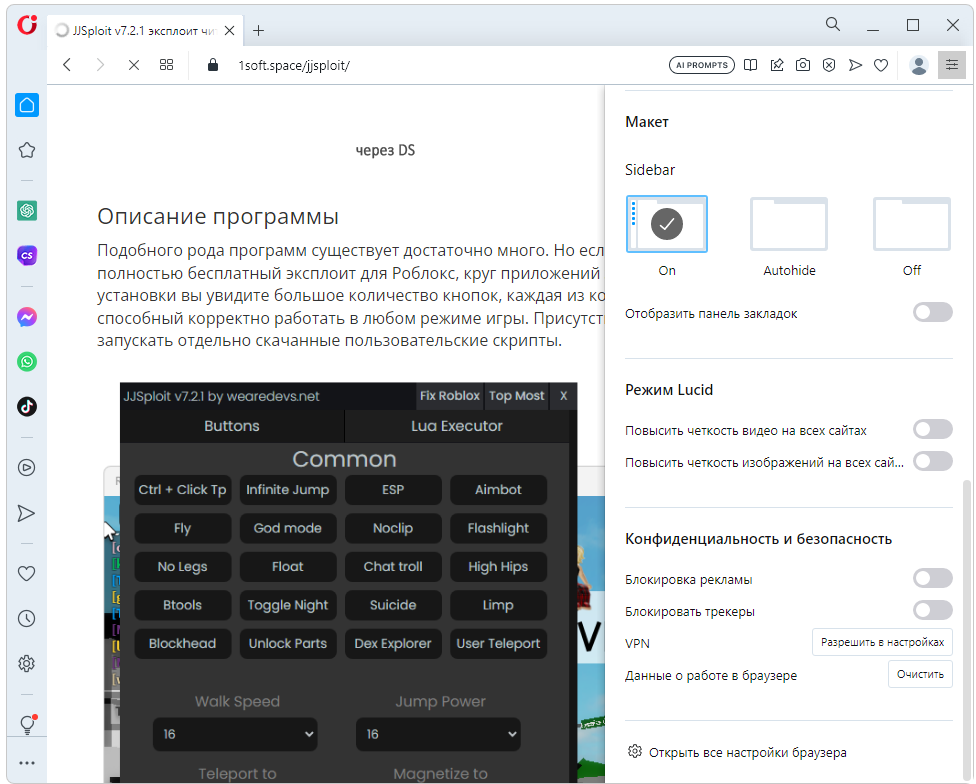Screen dimensions: 976x784
Task: Click VPN allow in settings button
Action: click(882, 642)
